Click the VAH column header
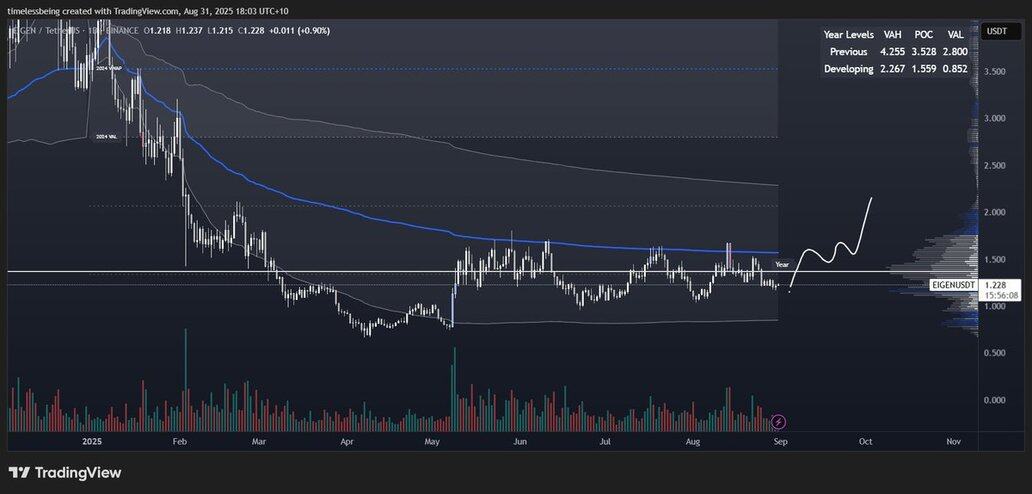 (x=894, y=34)
